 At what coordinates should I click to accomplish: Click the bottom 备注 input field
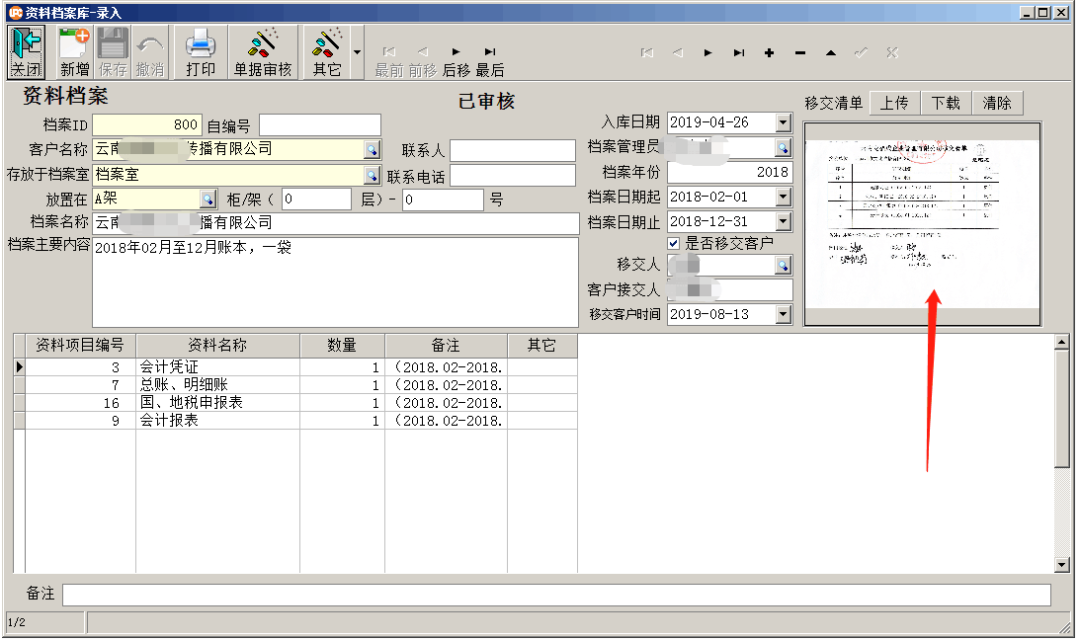557,595
